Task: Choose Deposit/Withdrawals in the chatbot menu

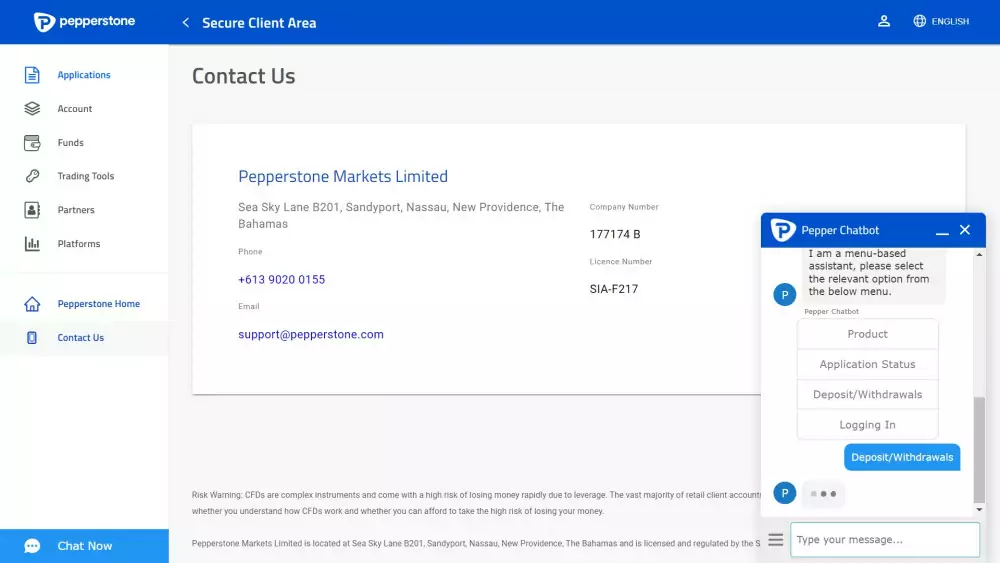Action: pos(867,395)
